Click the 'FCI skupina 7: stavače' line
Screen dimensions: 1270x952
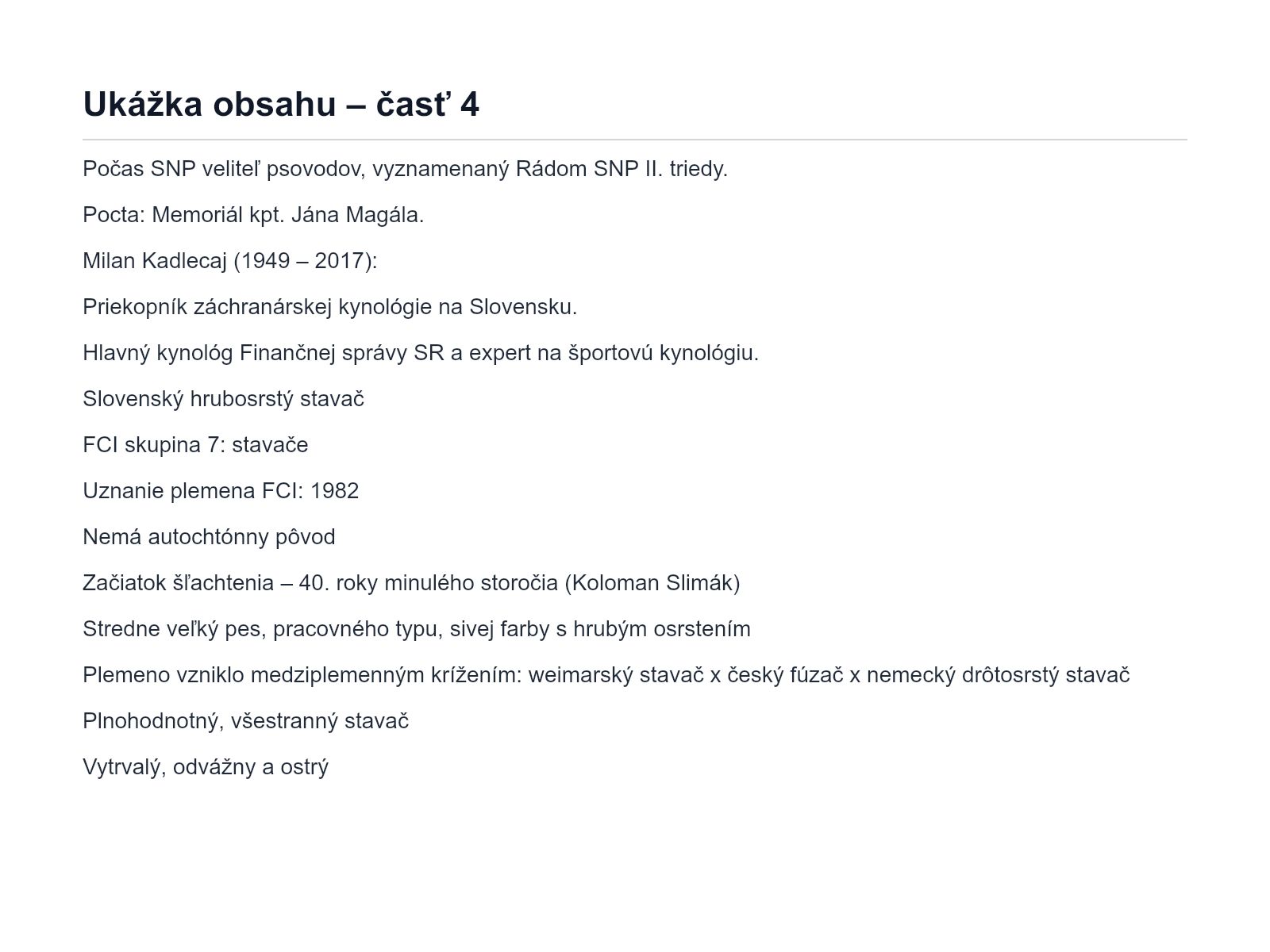[195, 445]
